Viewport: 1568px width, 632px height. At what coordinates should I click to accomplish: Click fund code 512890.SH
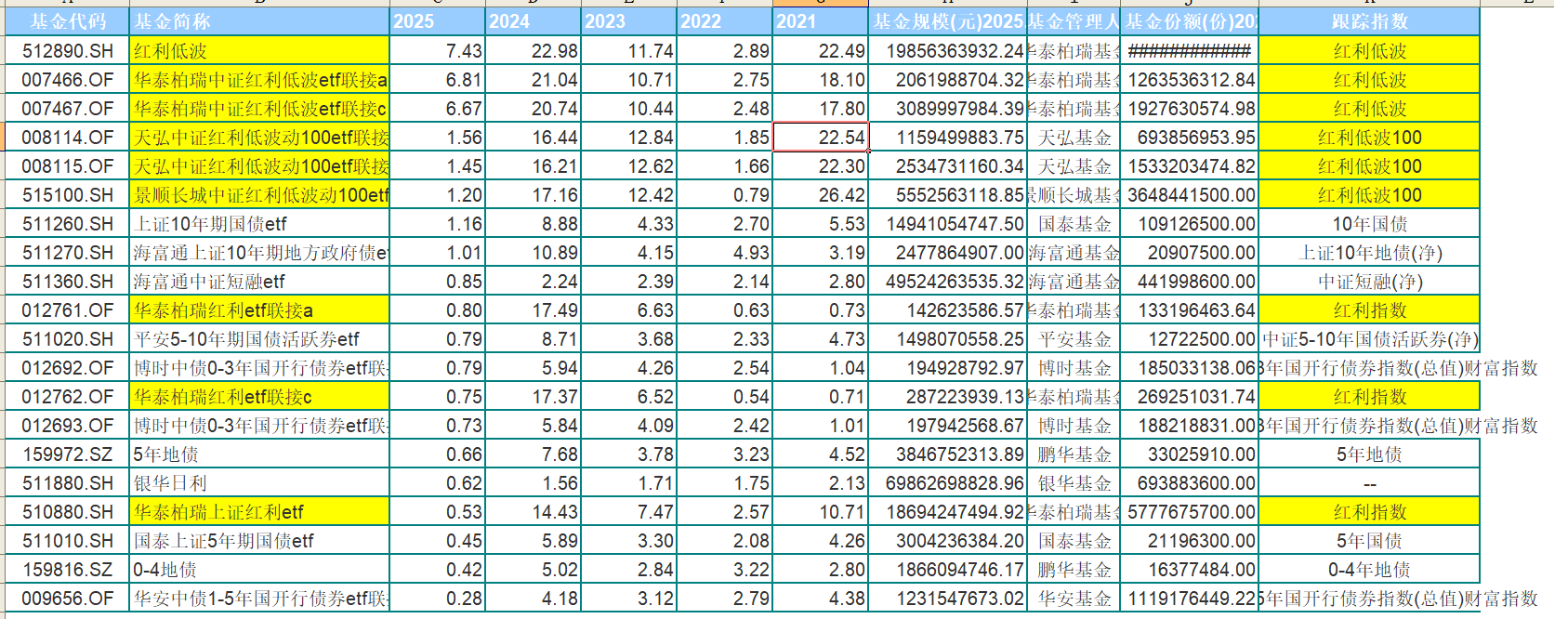click(67, 51)
